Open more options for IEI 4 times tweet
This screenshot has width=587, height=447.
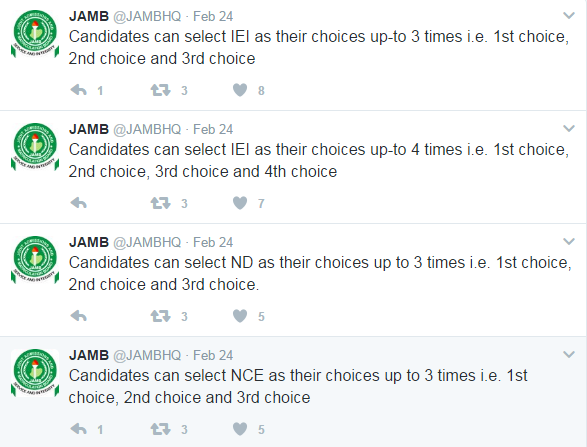[x=569, y=129]
